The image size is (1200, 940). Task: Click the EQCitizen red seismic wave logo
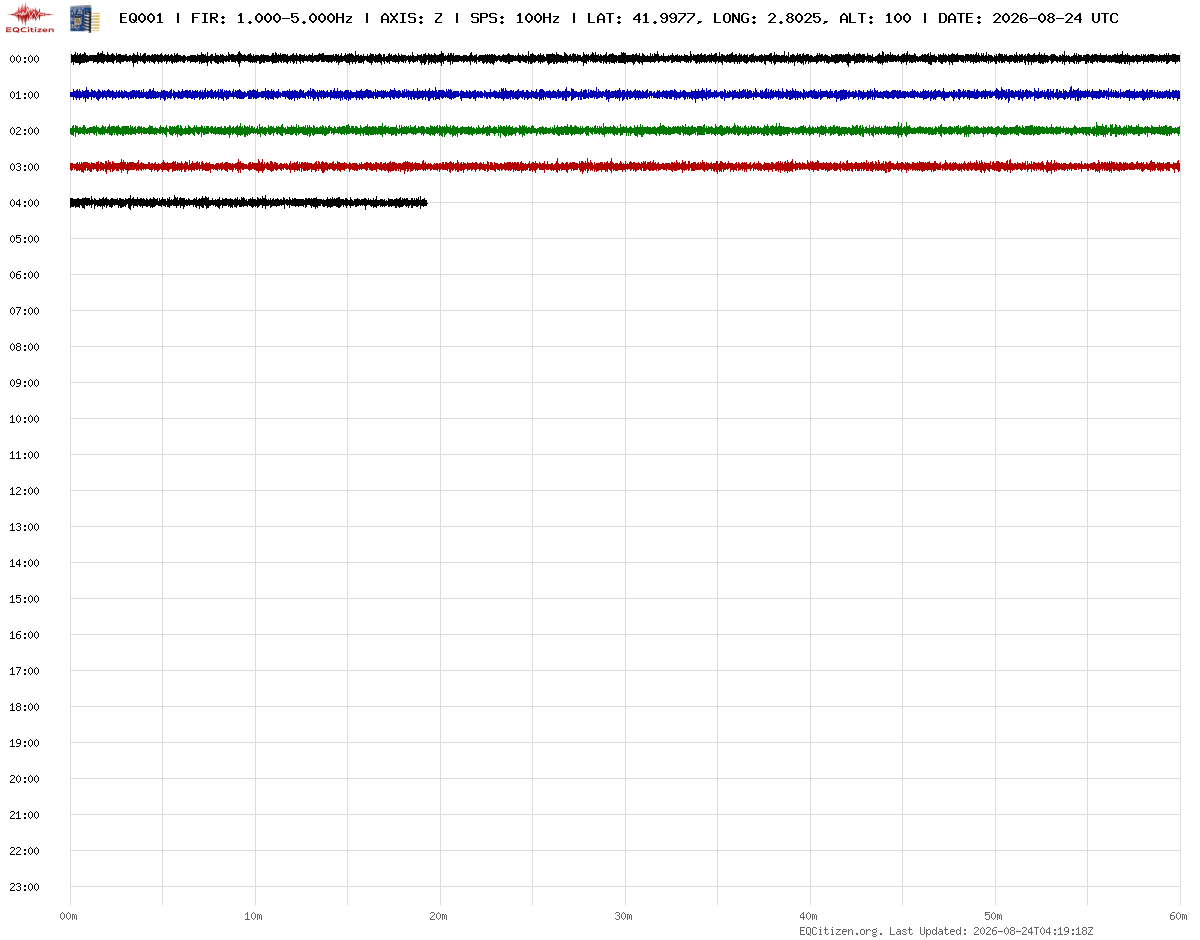(x=30, y=17)
